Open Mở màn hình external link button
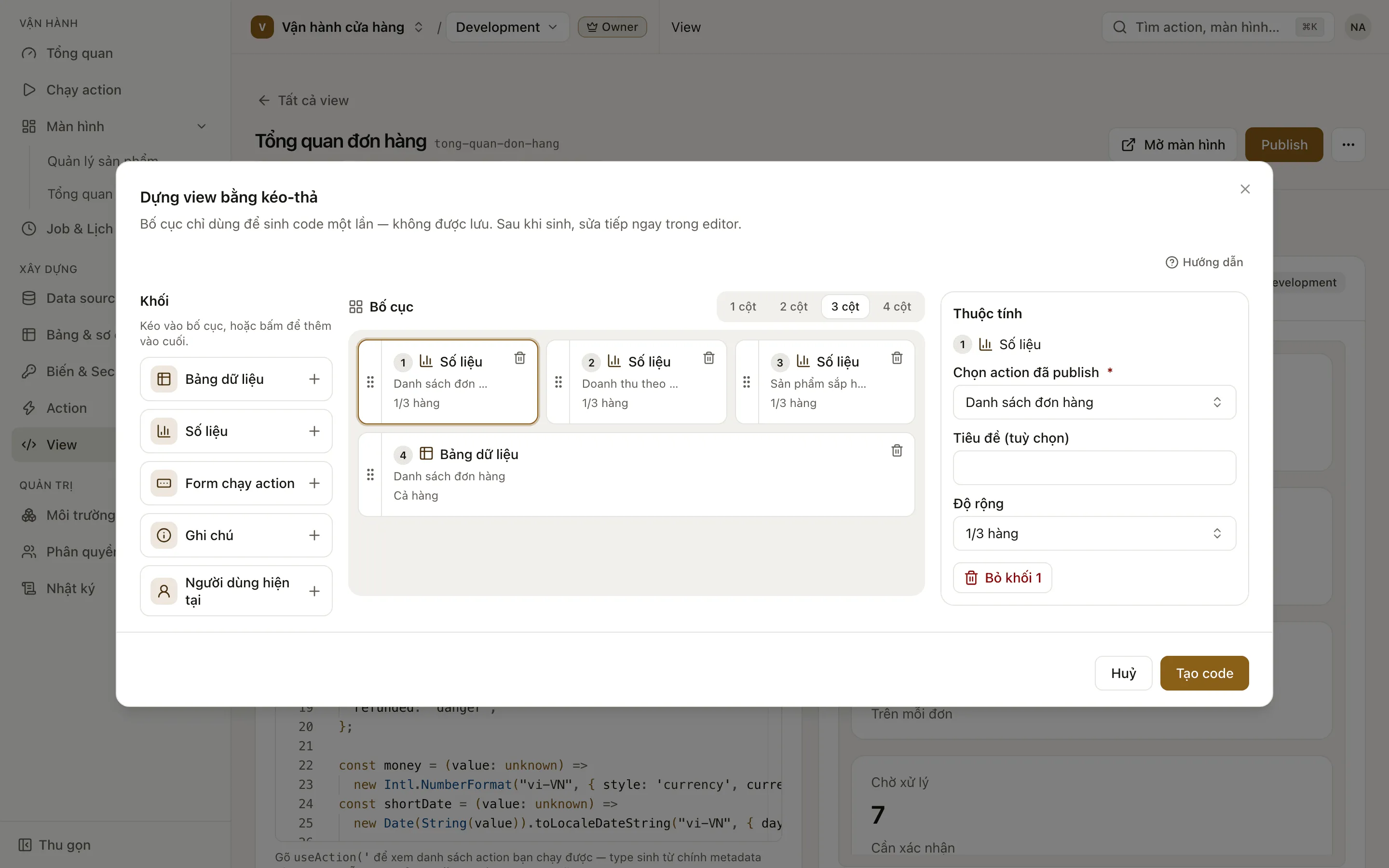Screen dimensions: 1389x868 (x=1173, y=145)
